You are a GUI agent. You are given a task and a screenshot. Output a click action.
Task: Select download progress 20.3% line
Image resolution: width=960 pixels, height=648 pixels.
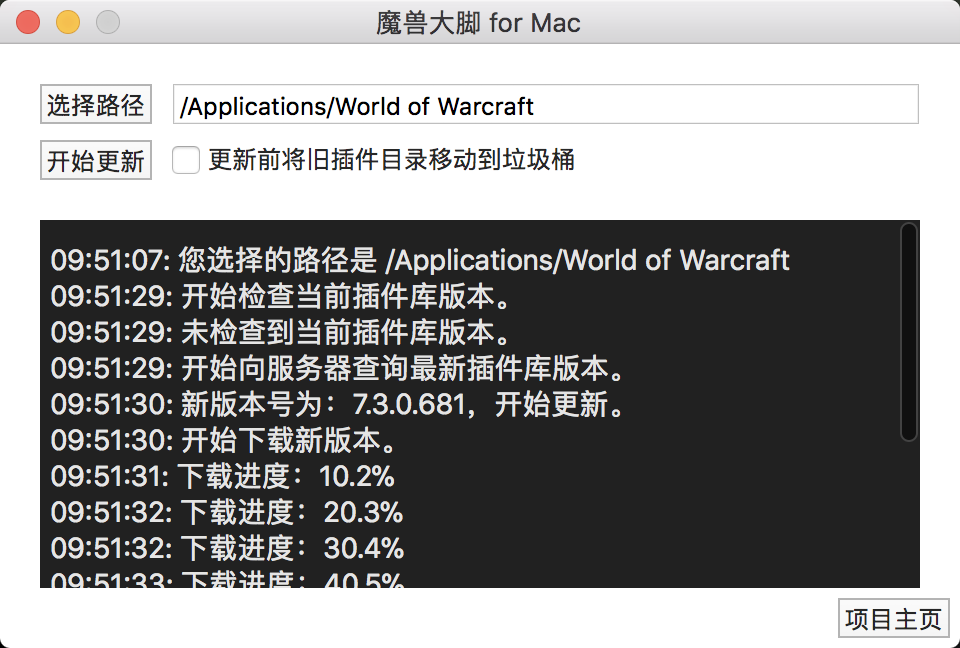tap(227, 512)
